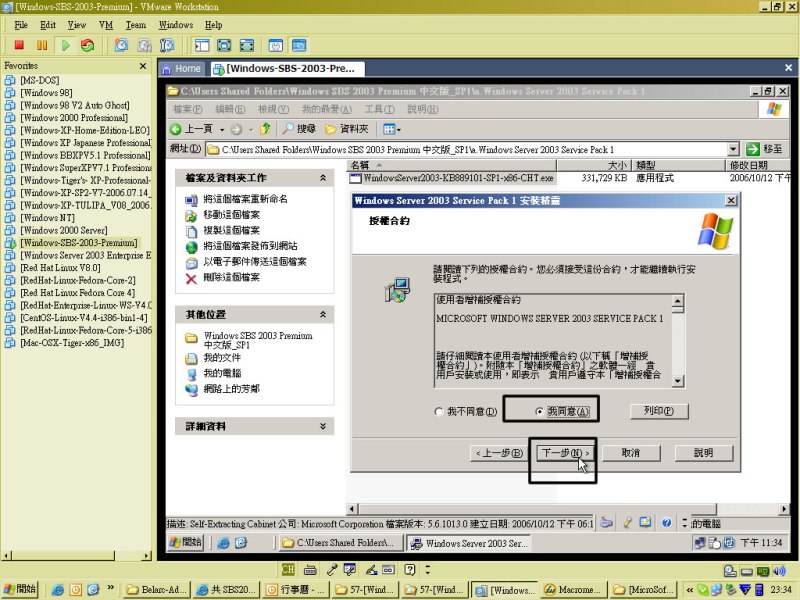This screenshot has height=600, width=800.
Task: Open the VMware File menu
Action: [21, 25]
